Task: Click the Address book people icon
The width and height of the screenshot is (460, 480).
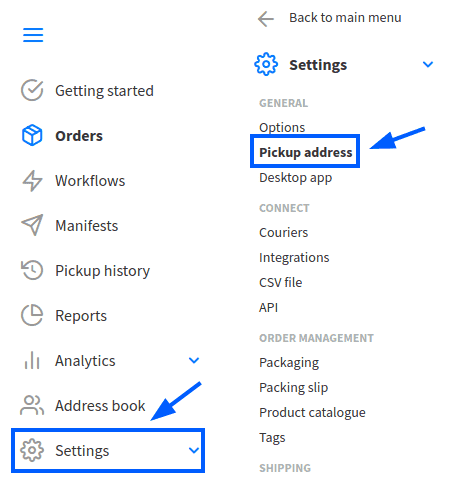Action: click(32, 405)
